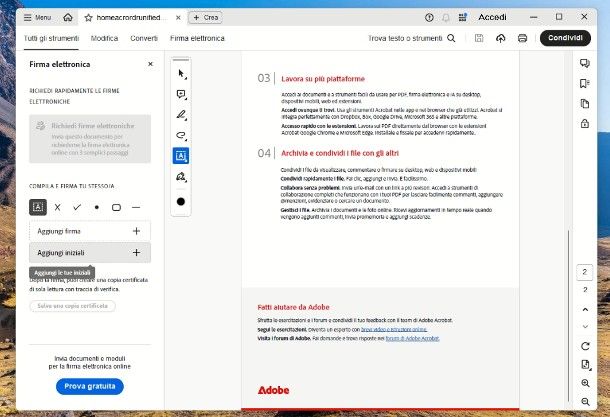Go to next page with down chevron
The image size is (610, 417).
point(585,326)
